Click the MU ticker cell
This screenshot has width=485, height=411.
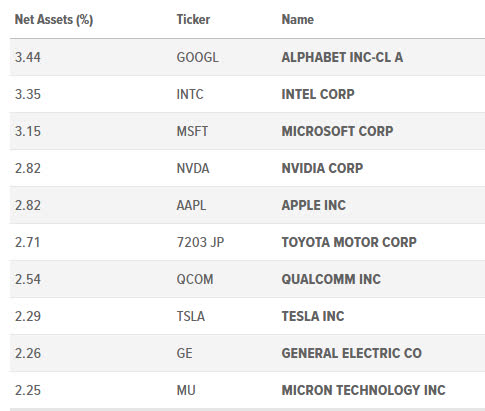coord(186,390)
